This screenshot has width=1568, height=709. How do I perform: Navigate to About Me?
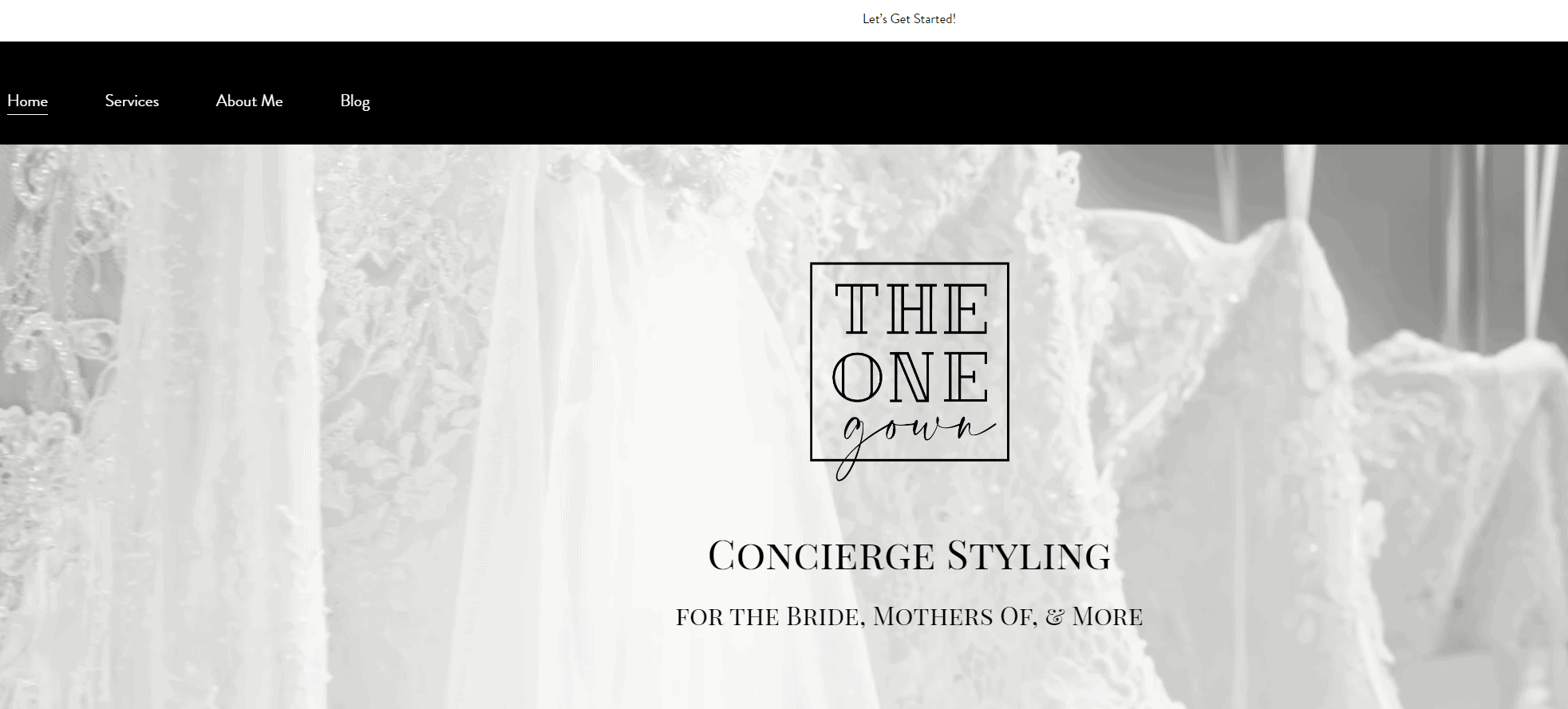pyautogui.click(x=249, y=101)
